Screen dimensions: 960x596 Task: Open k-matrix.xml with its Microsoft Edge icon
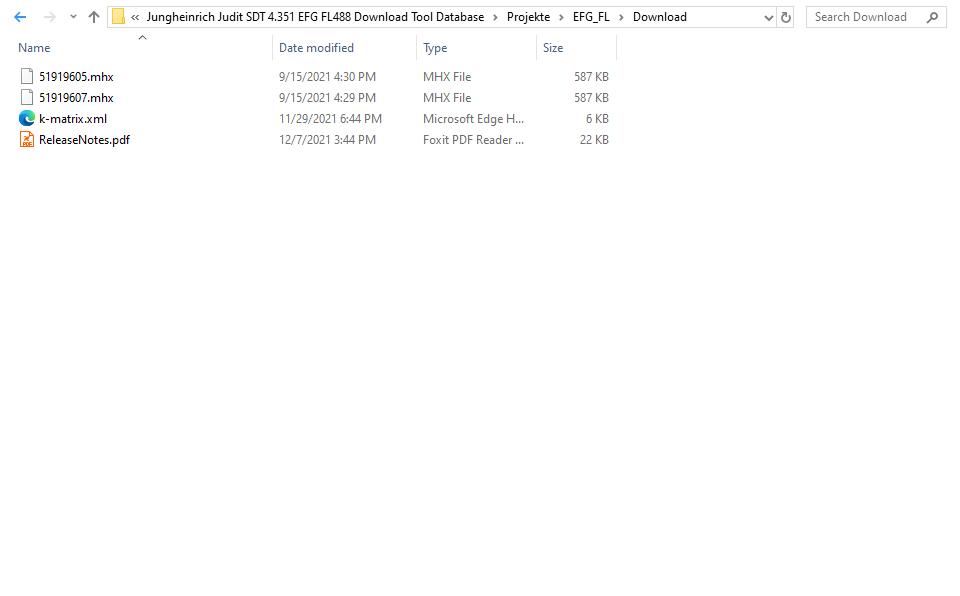pyautogui.click(x=26, y=118)
